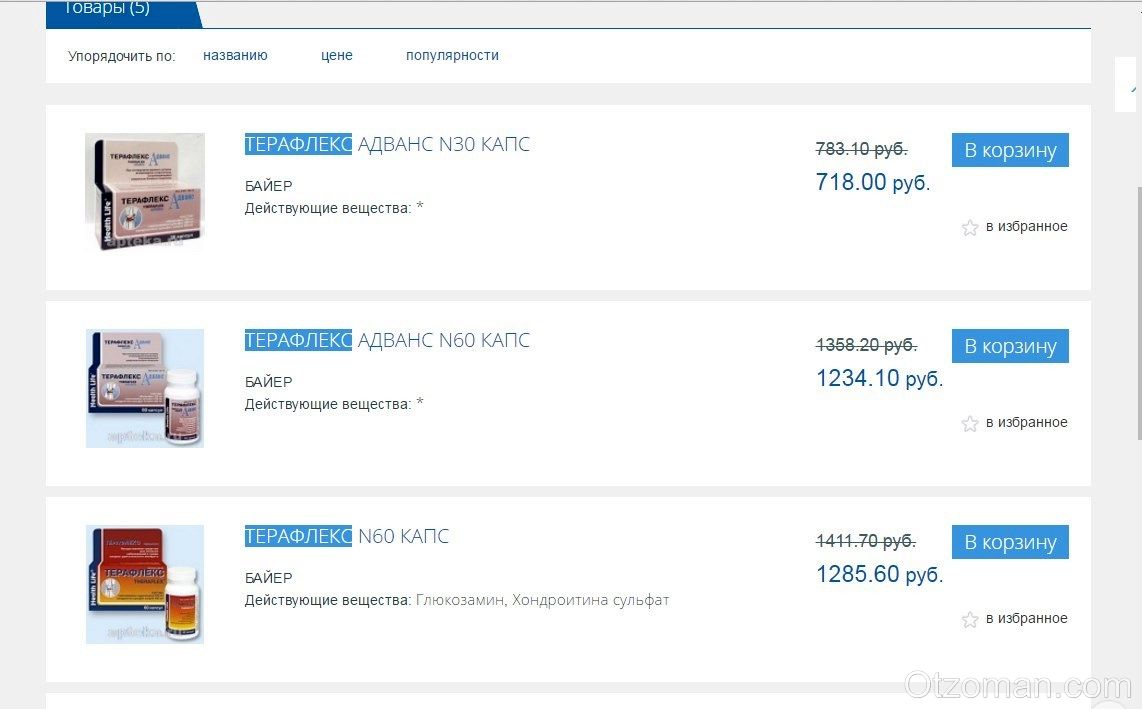Click БАЙЕР manufacturer under Терафлекс N60 КАПС
Screen dimensions: 1142x709
pos(269,578)
